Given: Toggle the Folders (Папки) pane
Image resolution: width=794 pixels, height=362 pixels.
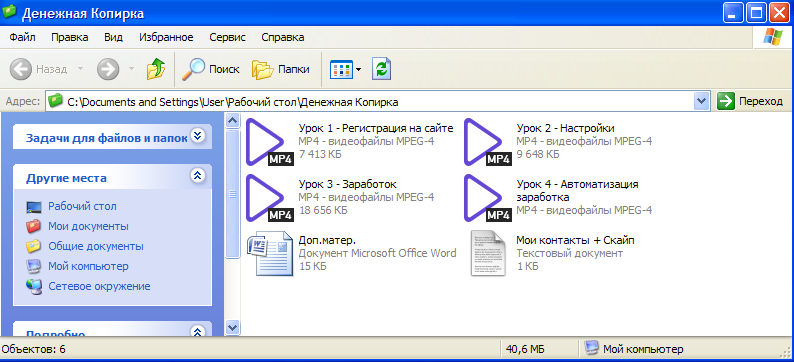Looking at the screenshot, I should pyautogui.click(x=281, y=69).
